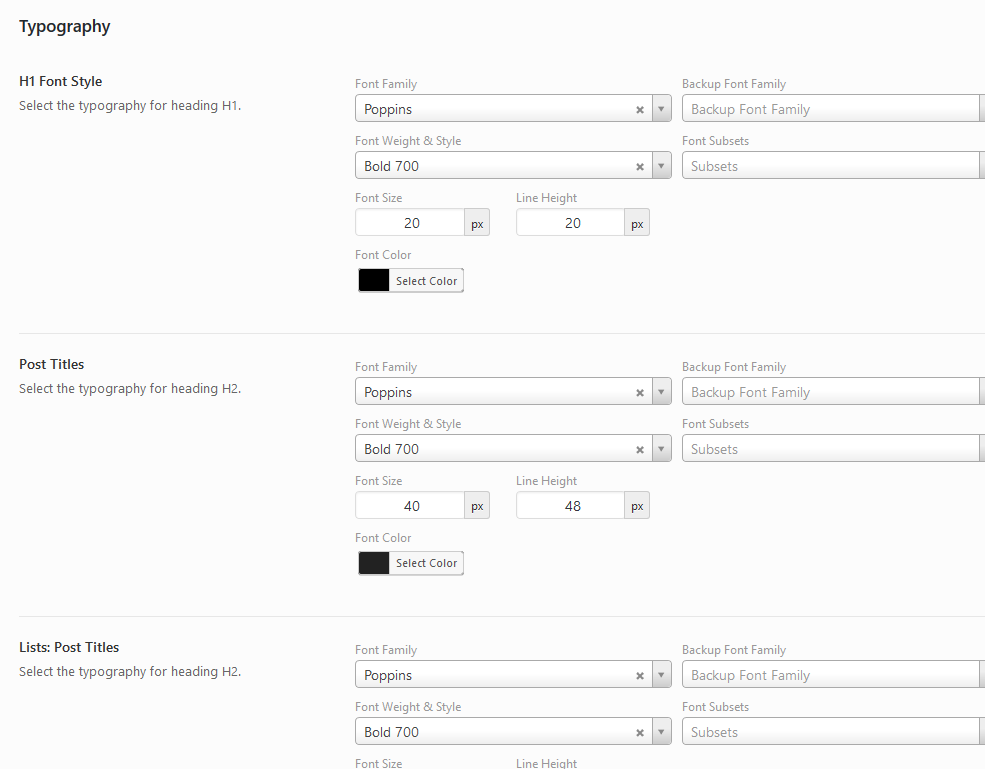Open the H1 Font Family dropdown

click(x=661, y=108)
